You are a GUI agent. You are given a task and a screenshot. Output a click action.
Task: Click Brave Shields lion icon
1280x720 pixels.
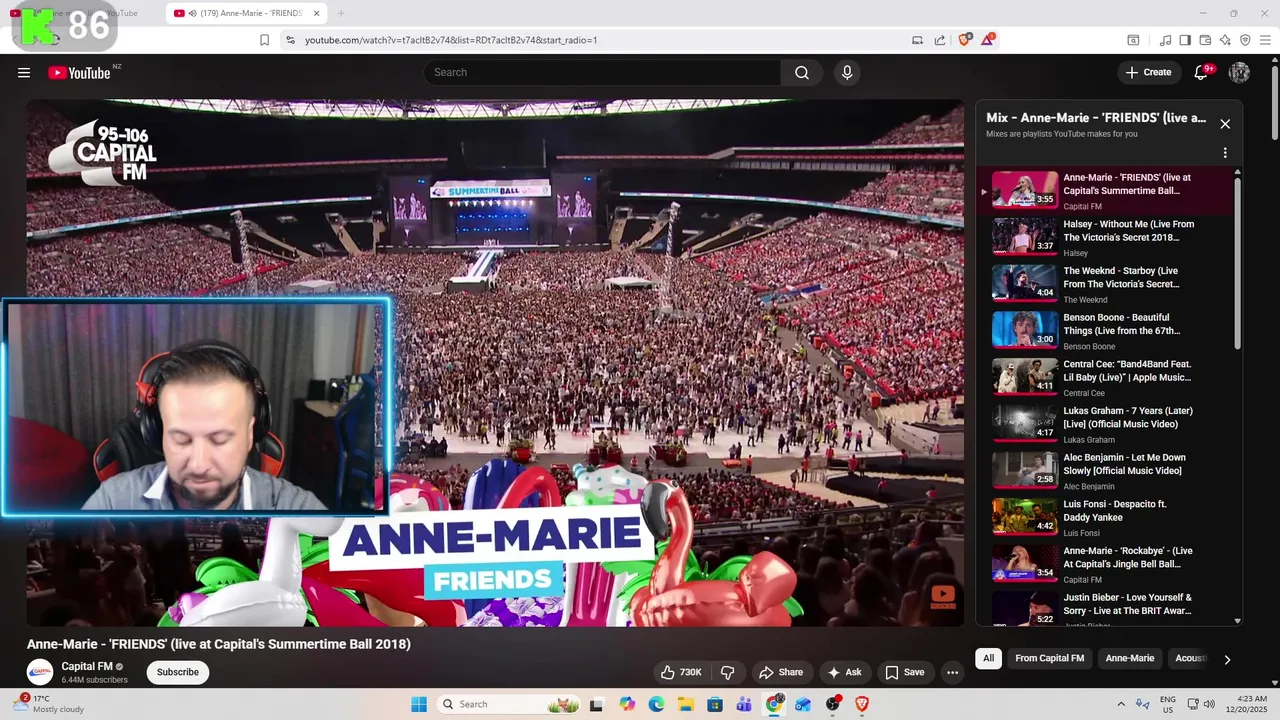coord(964,40)
